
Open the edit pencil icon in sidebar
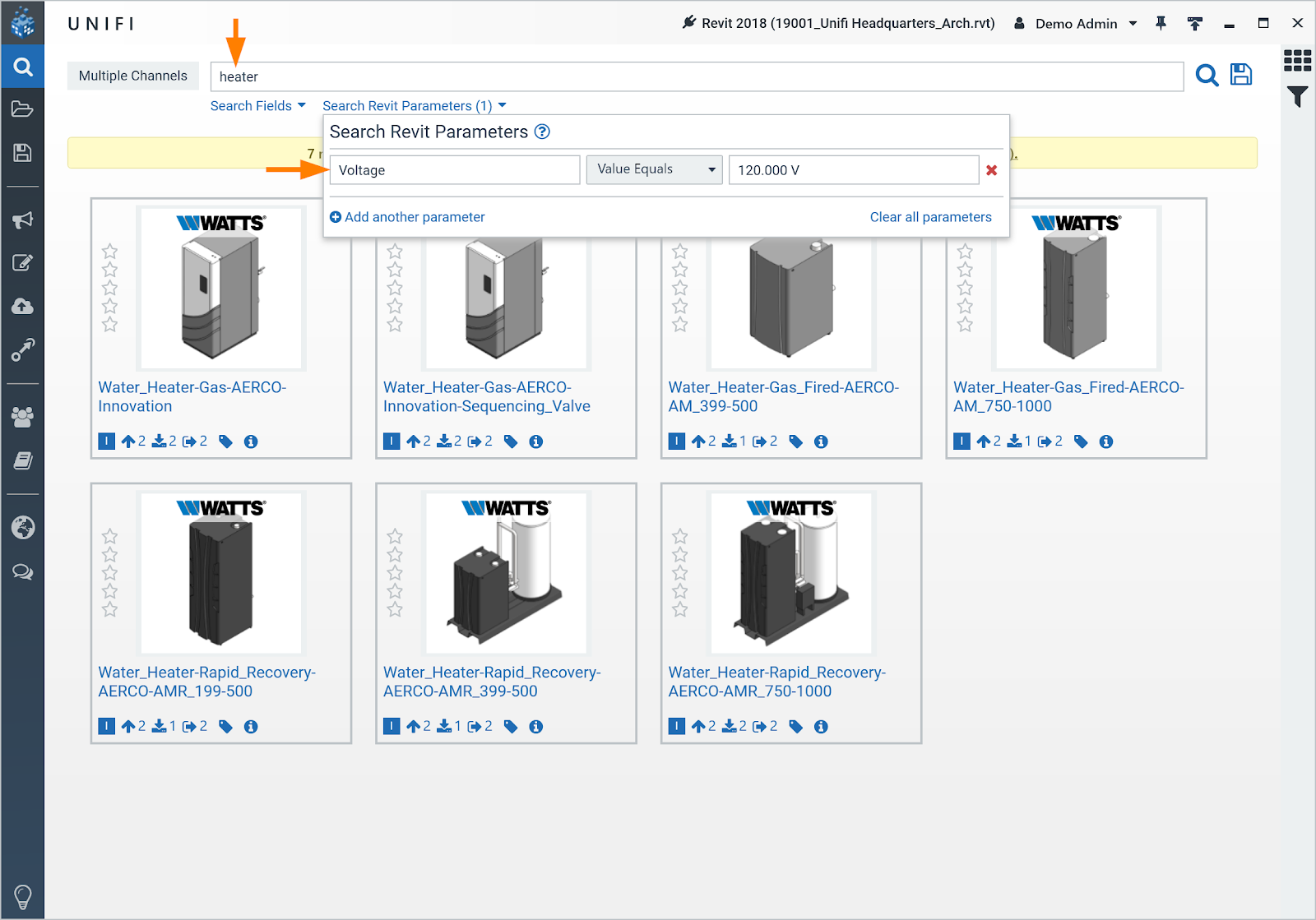[x=22, y=263]
